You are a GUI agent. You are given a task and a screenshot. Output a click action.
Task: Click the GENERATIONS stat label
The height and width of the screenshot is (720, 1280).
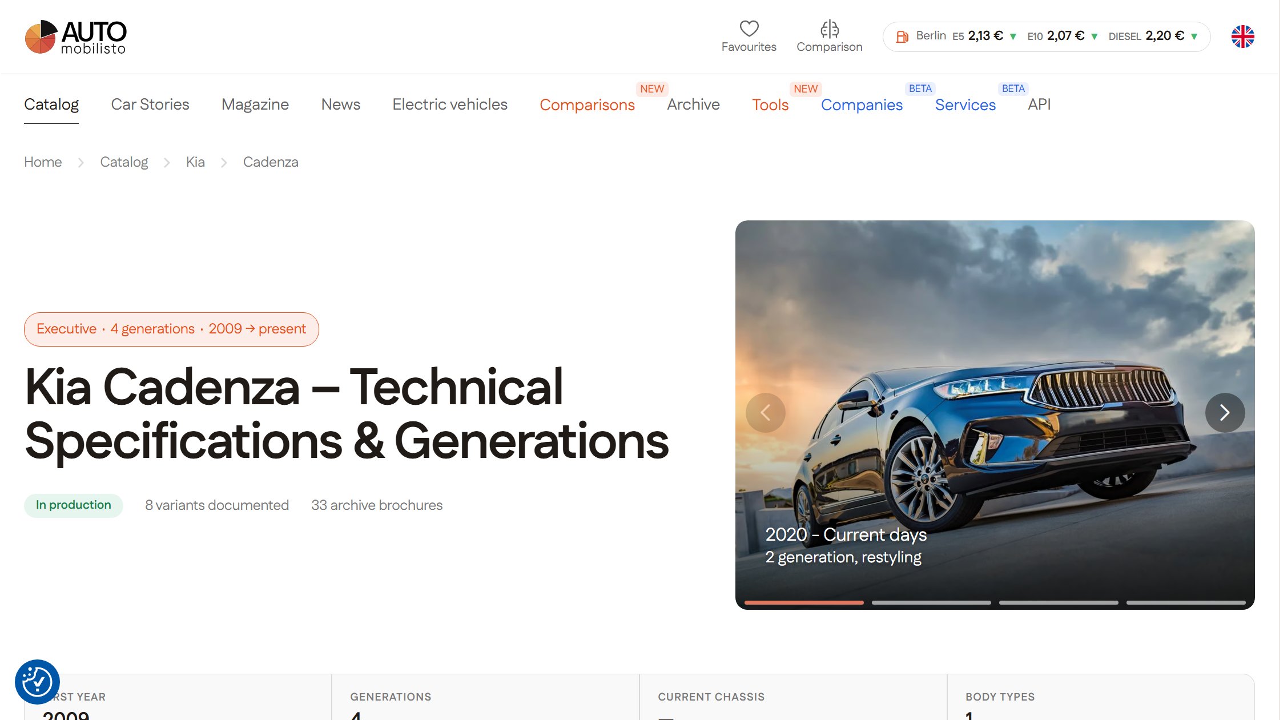pyautogui.click(x=391, y=697)
